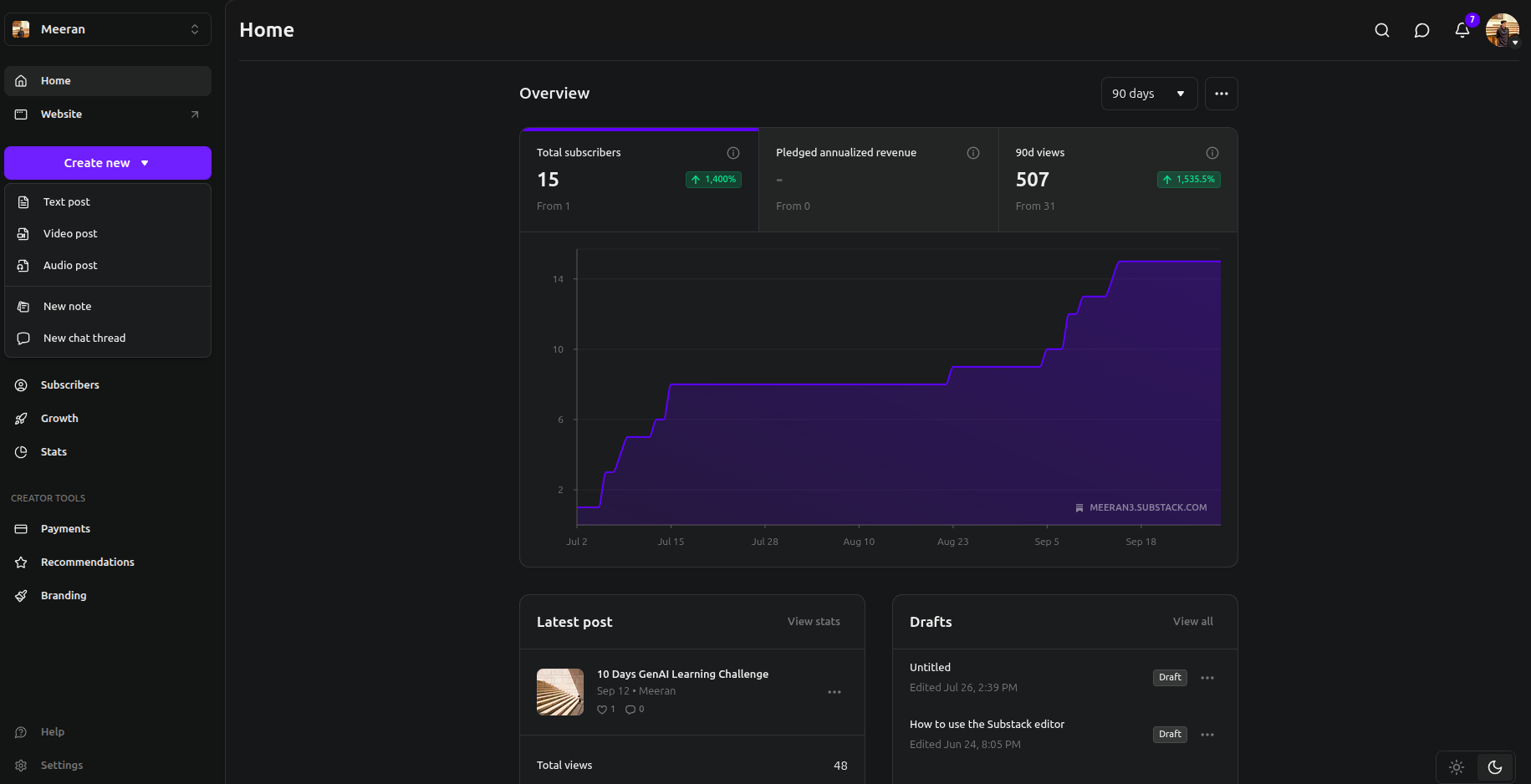Collapse the Create new dropdown button
This screenshot has width=1531, height=784.
108,163
